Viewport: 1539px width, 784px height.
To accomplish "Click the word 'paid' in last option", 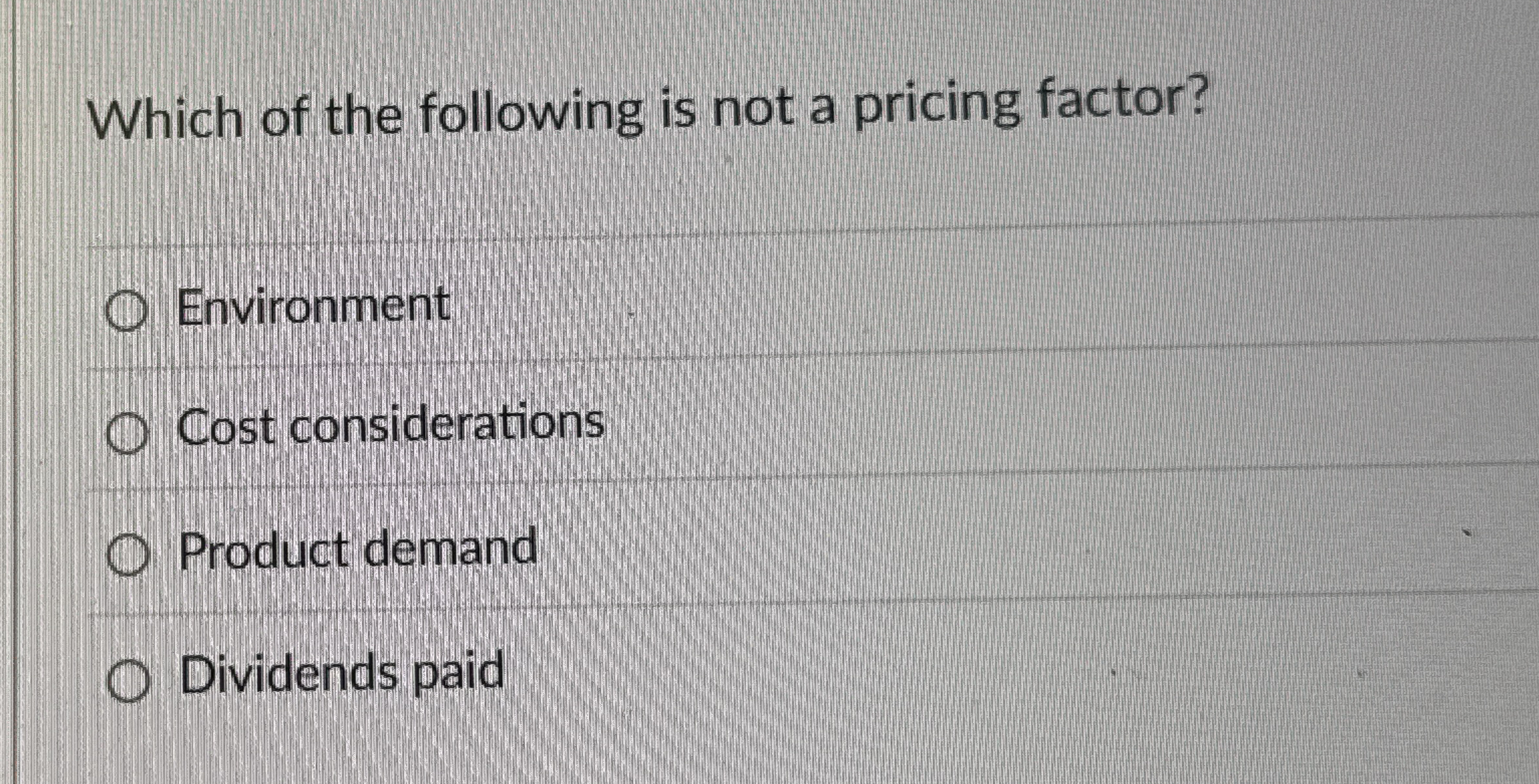I will [x=459, y=672].
